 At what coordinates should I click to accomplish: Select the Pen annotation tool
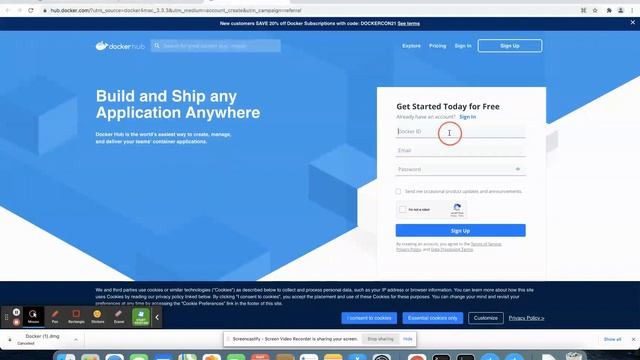pos(55,316)
